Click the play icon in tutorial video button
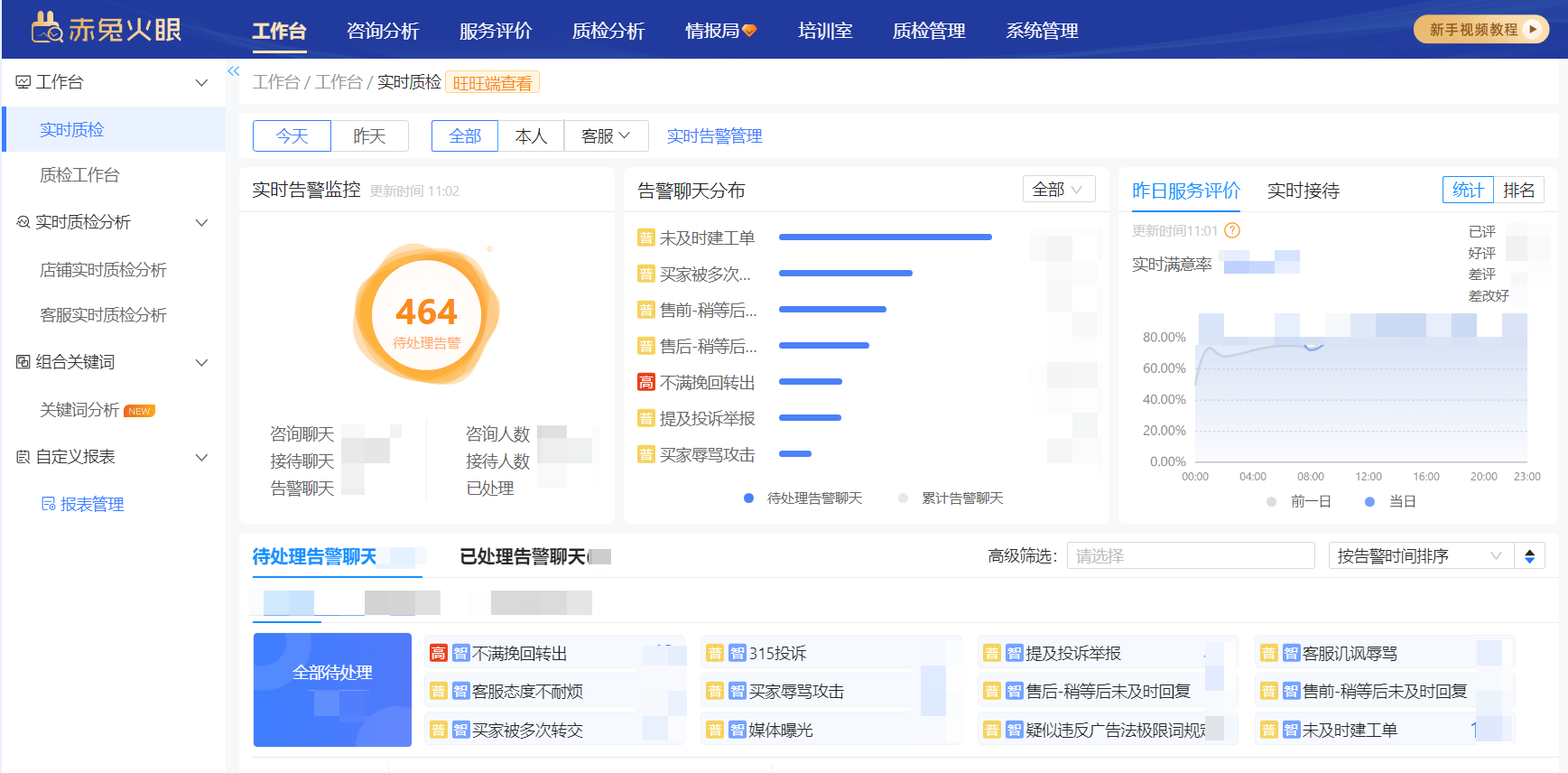1568x773 pixels. [x=1532, y=29]
